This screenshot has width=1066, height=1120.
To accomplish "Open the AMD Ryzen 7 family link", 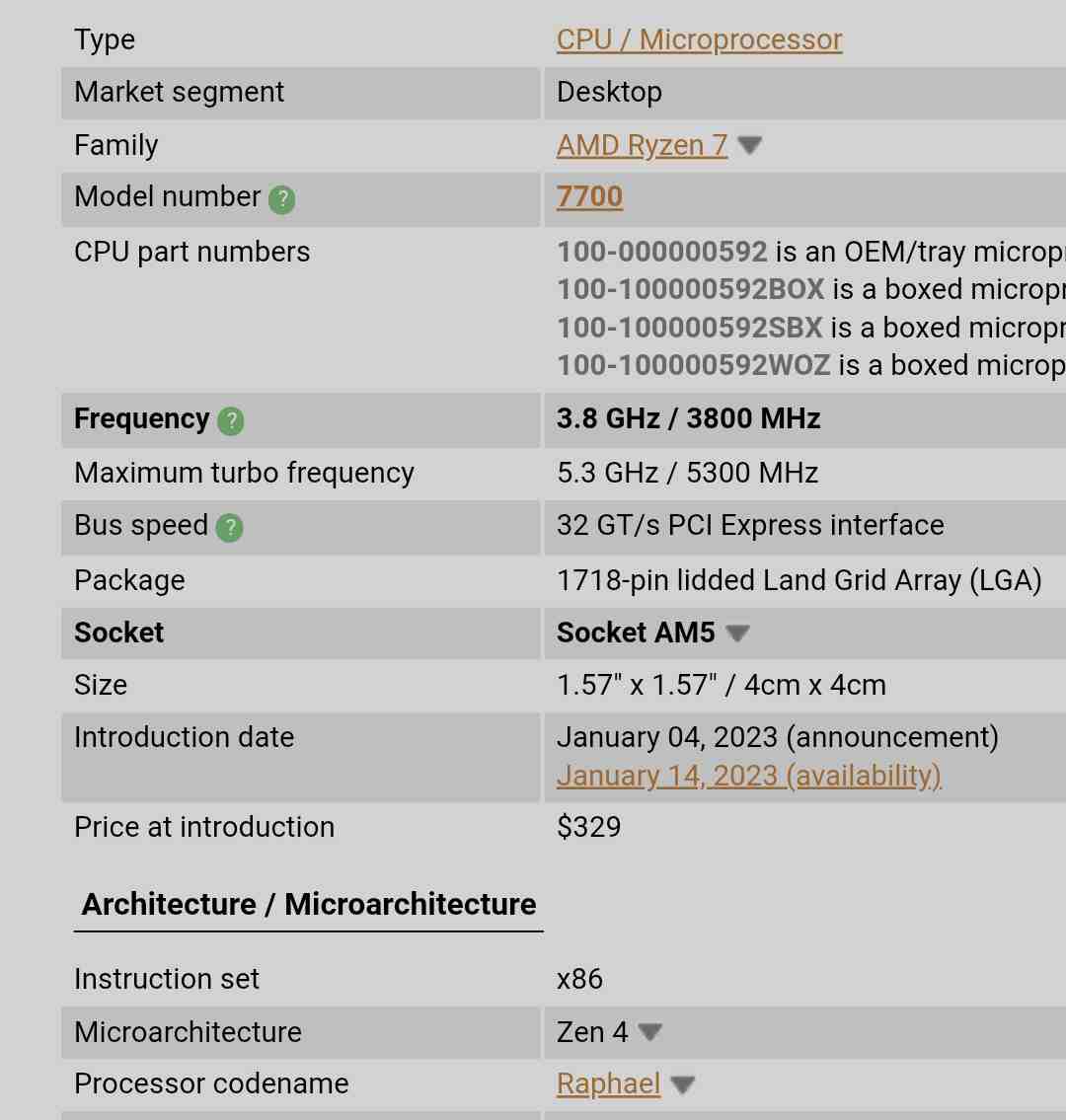I will [642, 146].
